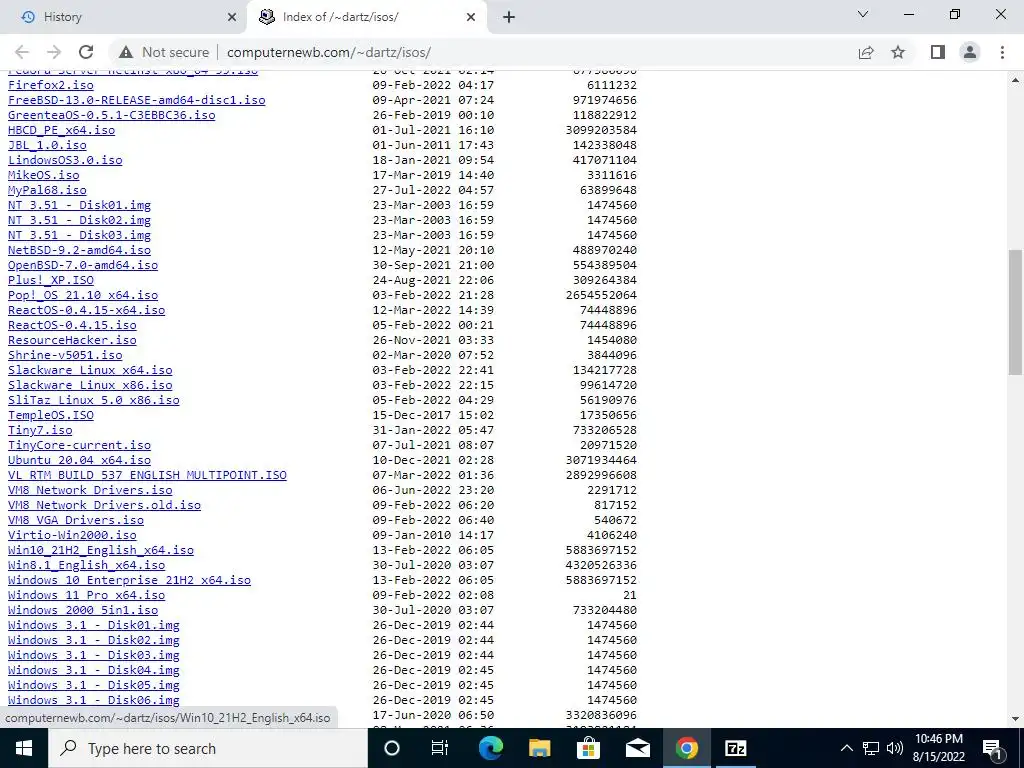This screenshot has width=1024, height=768.
Task: Open NT_3.51_-_Disk02.img link
Action: pos(79,220)
